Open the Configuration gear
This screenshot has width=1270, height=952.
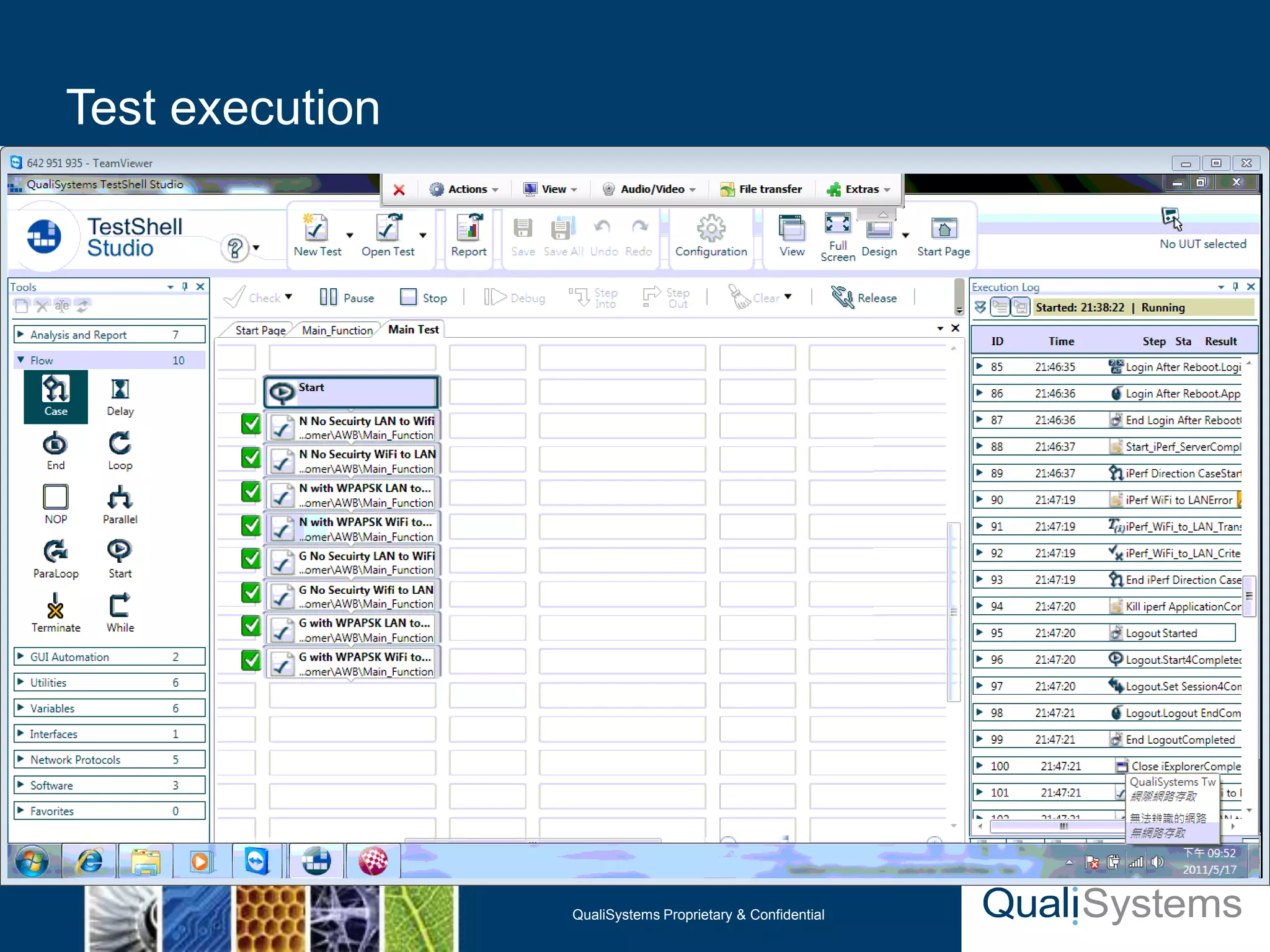tap(711, 236)
